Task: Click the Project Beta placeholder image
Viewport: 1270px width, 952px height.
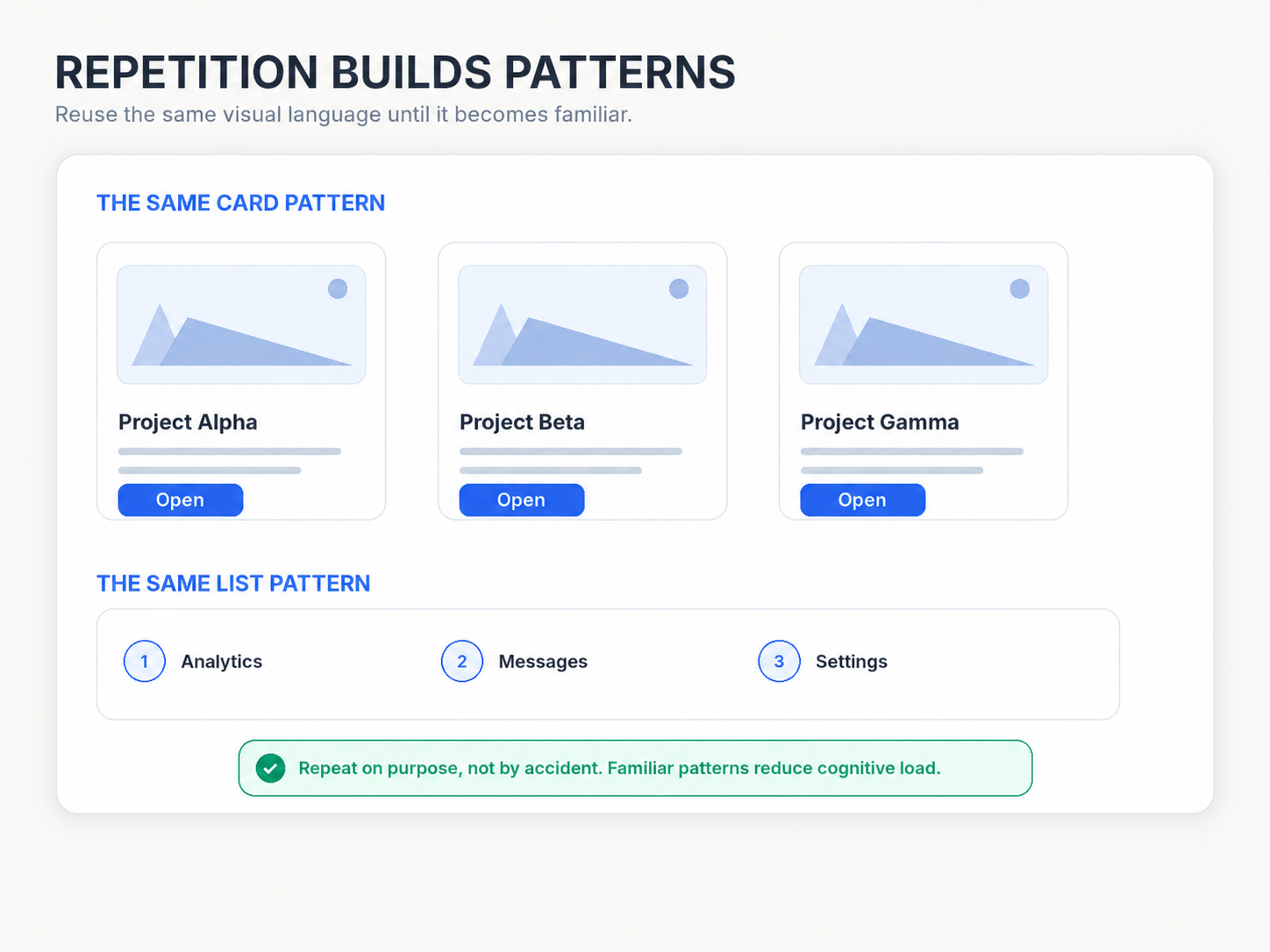Action: 582,324
